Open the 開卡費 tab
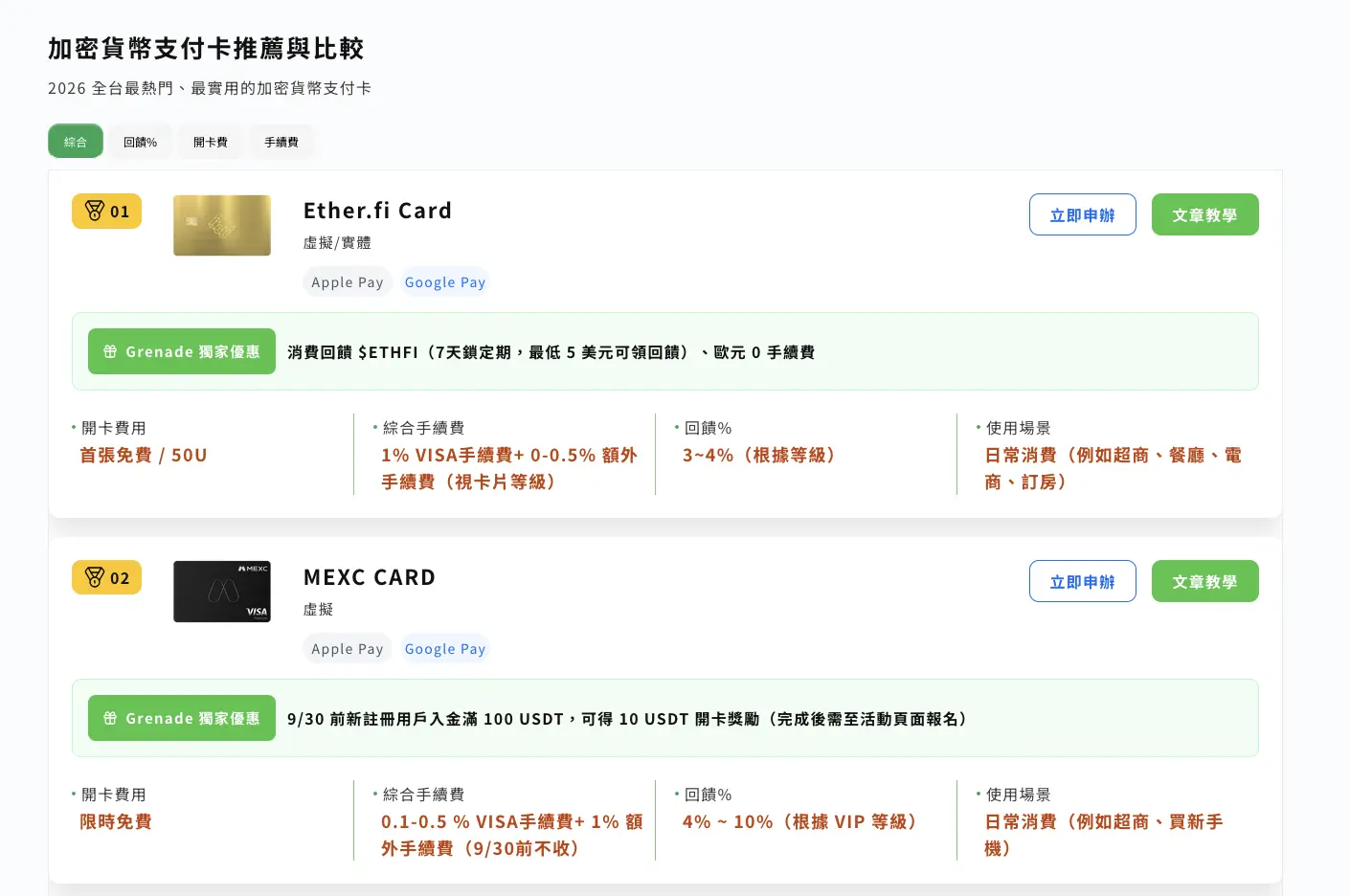Image resolution: width=1350 pixels, height=896 pixels. pyautogui.click(x=211, y=142)
